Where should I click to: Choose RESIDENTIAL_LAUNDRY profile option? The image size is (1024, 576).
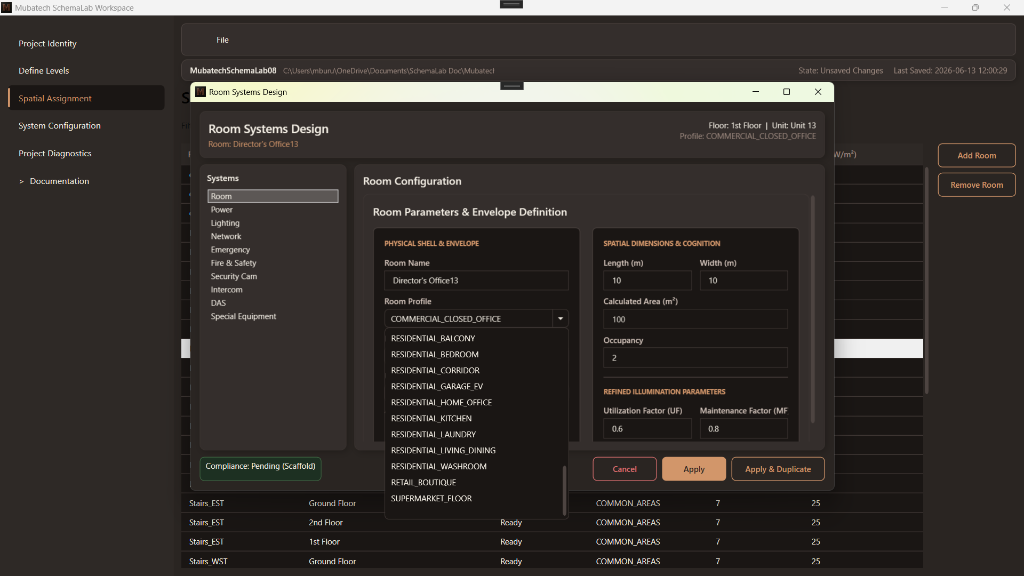(474, 434)
